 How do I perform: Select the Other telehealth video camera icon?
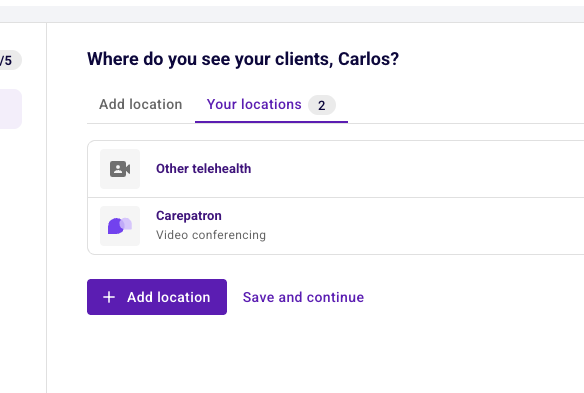pos(120,169)
